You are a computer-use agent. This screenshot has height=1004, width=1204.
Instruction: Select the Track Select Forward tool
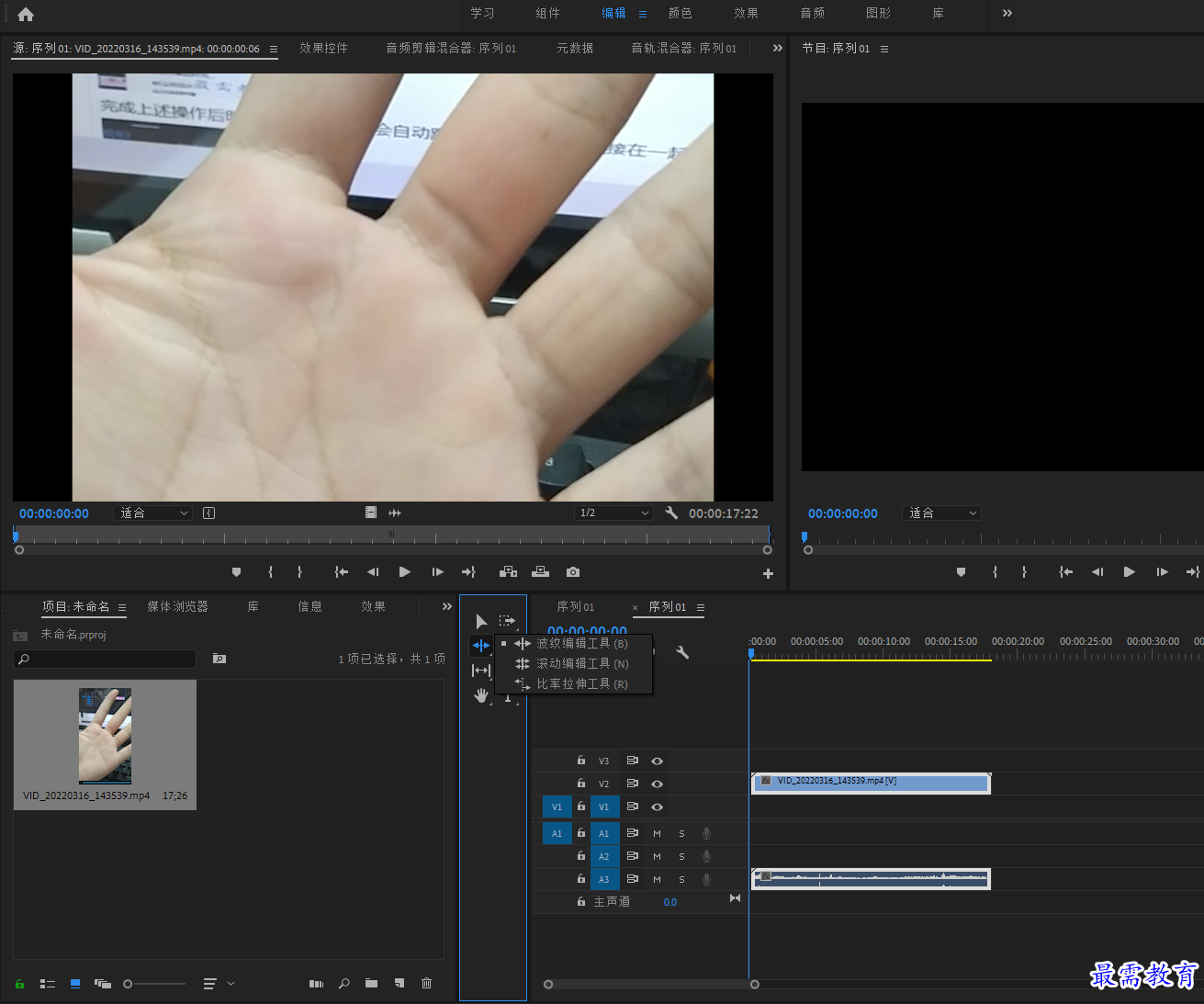pyautogui.click(x=508, y=622)
